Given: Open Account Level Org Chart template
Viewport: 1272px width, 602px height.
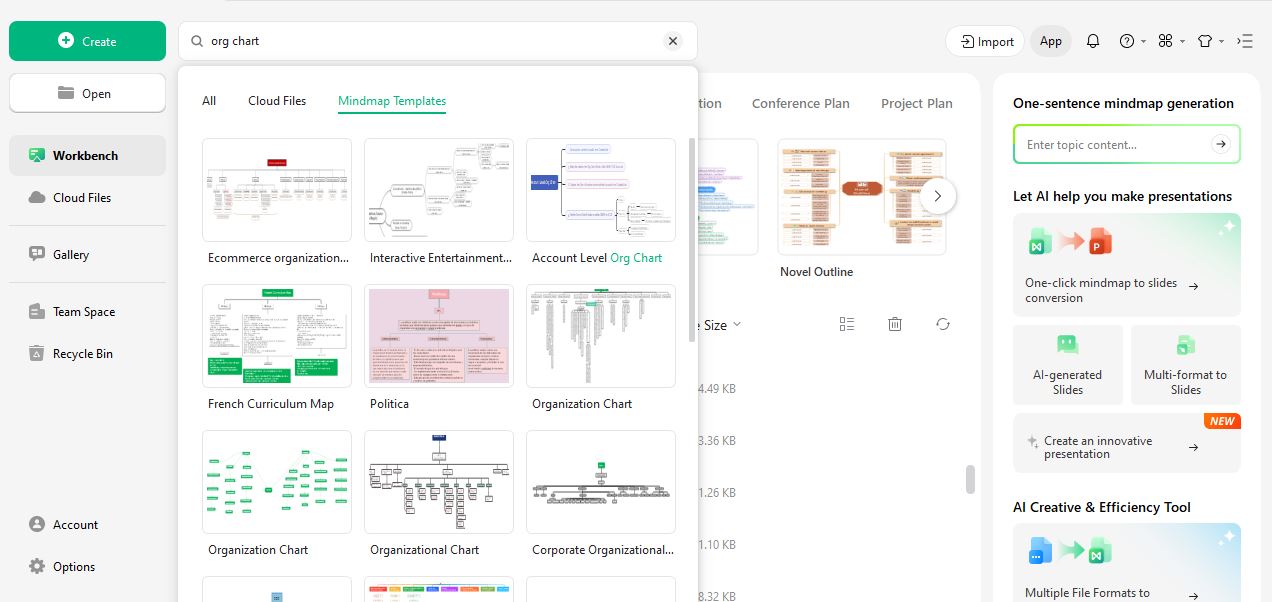Looking at the screenshot, I should (601, 190).
